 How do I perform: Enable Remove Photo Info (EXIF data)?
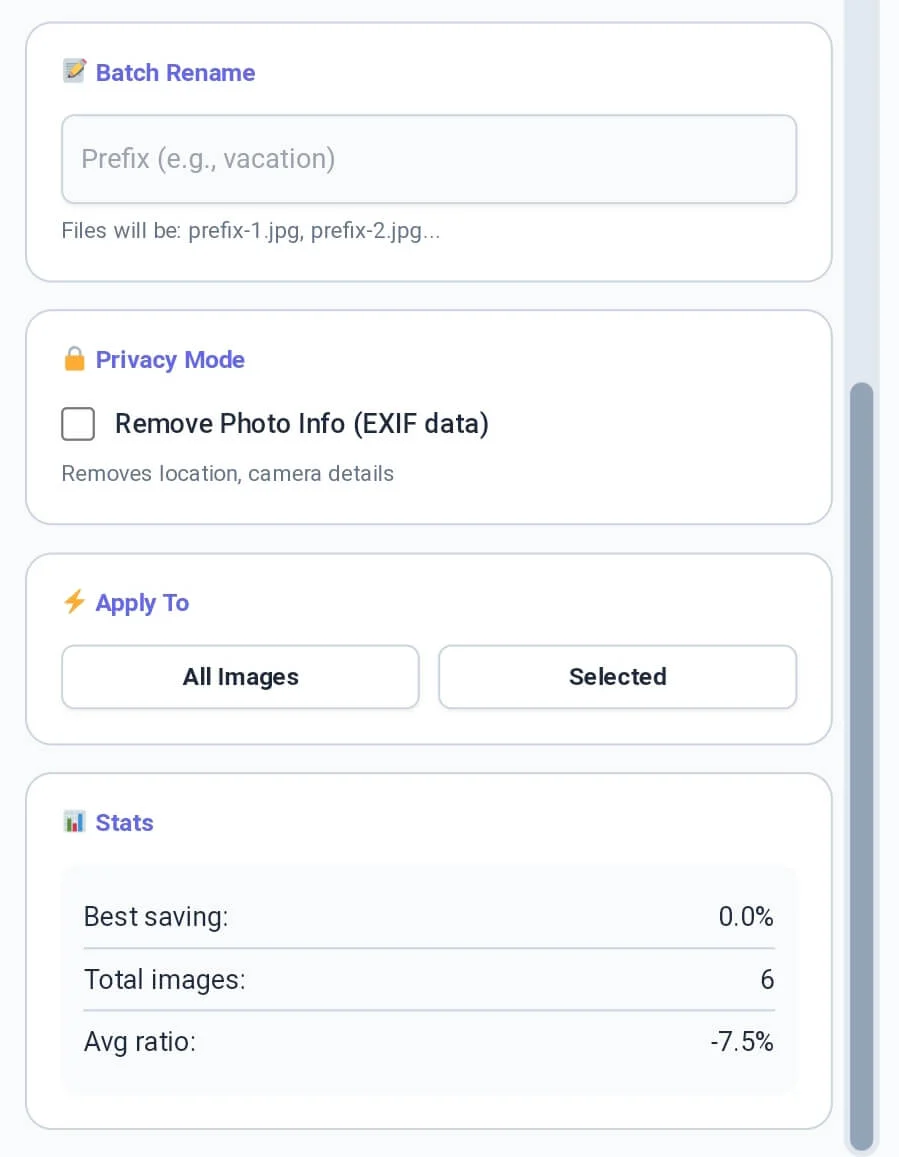tap(77, 424)
